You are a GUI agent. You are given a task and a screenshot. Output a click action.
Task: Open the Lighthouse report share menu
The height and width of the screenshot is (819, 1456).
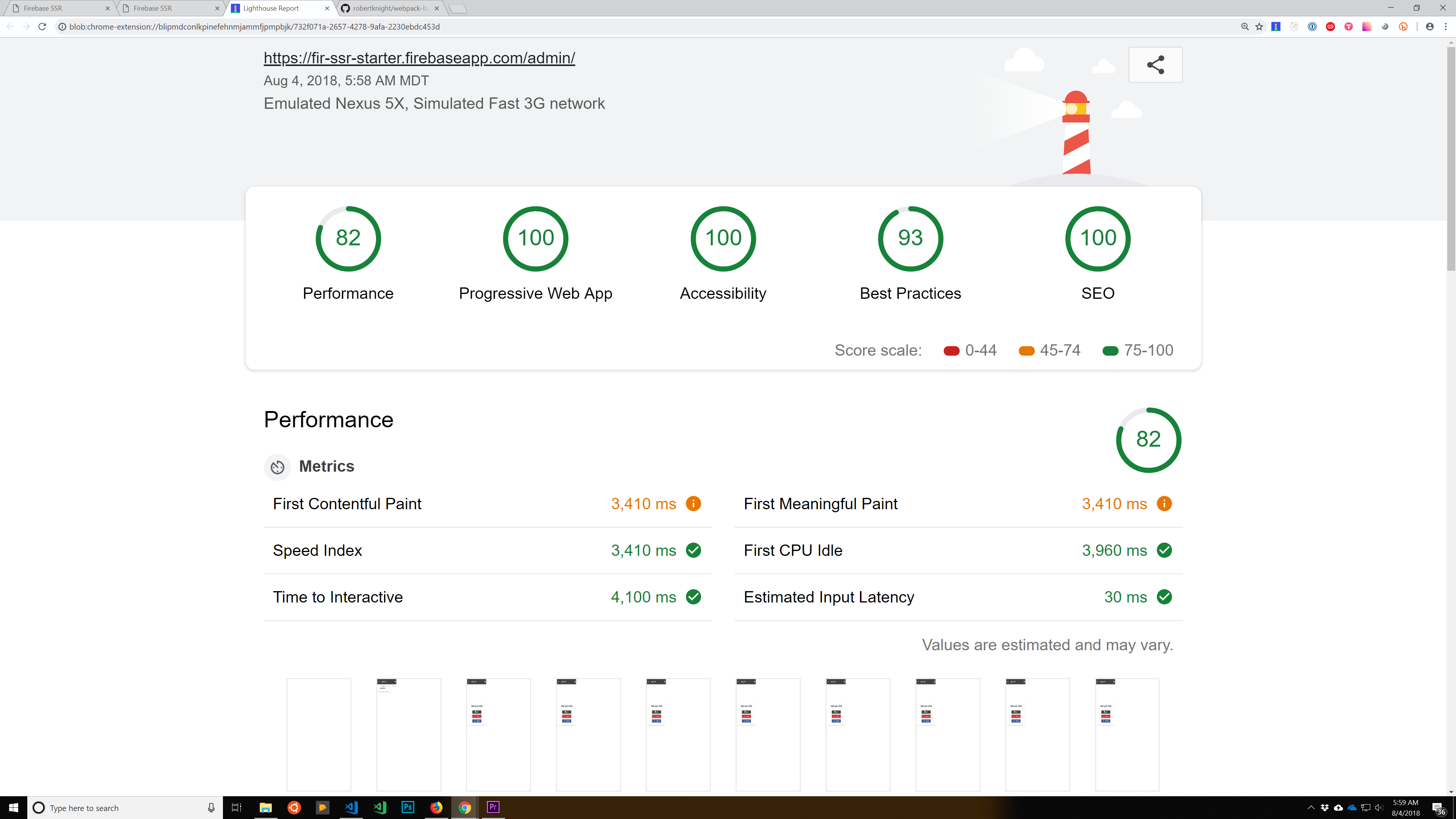1155,64
